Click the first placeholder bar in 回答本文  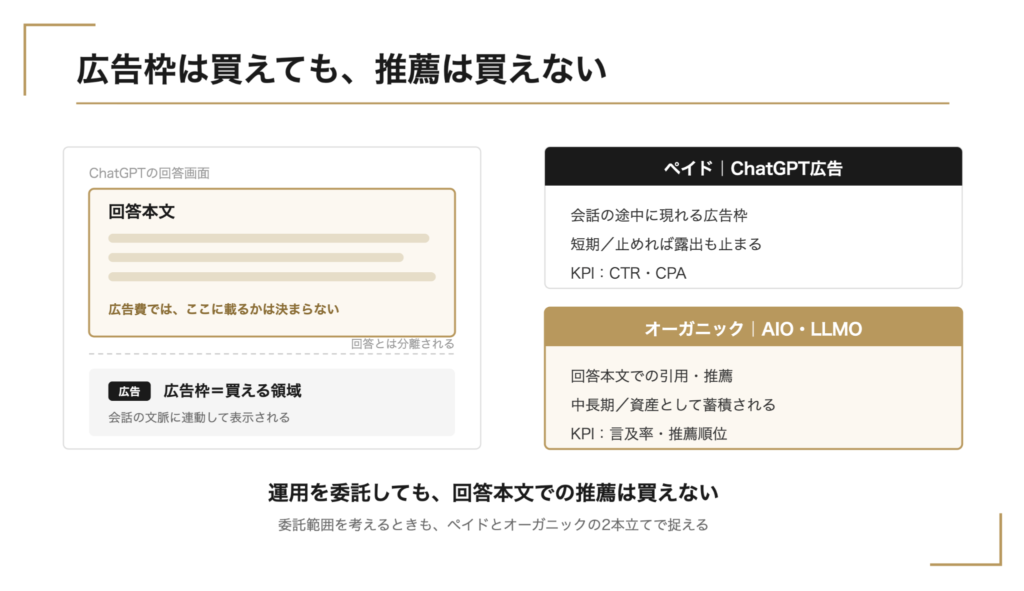tap(268, 238)
